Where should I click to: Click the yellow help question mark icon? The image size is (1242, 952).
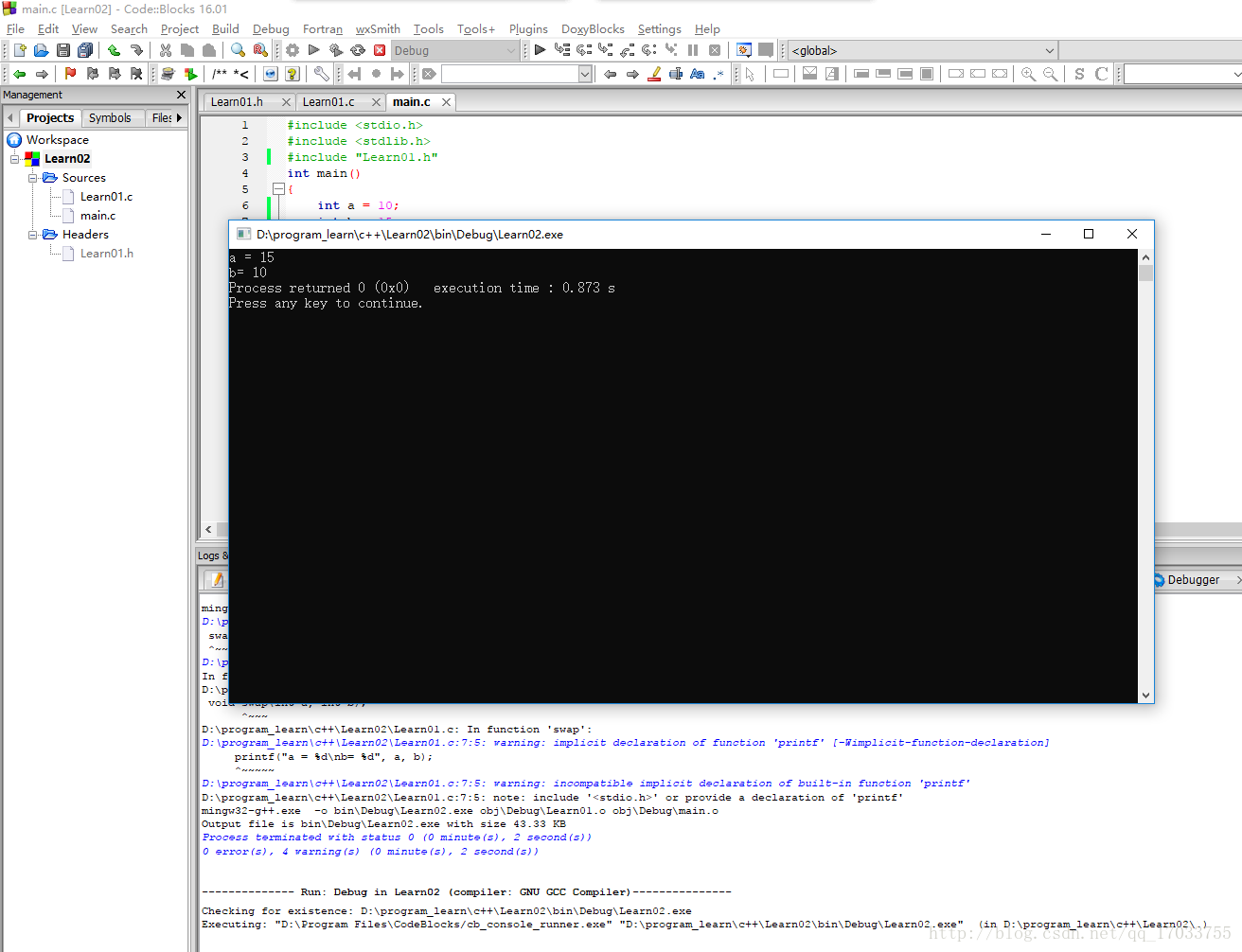tap(293, 74)
